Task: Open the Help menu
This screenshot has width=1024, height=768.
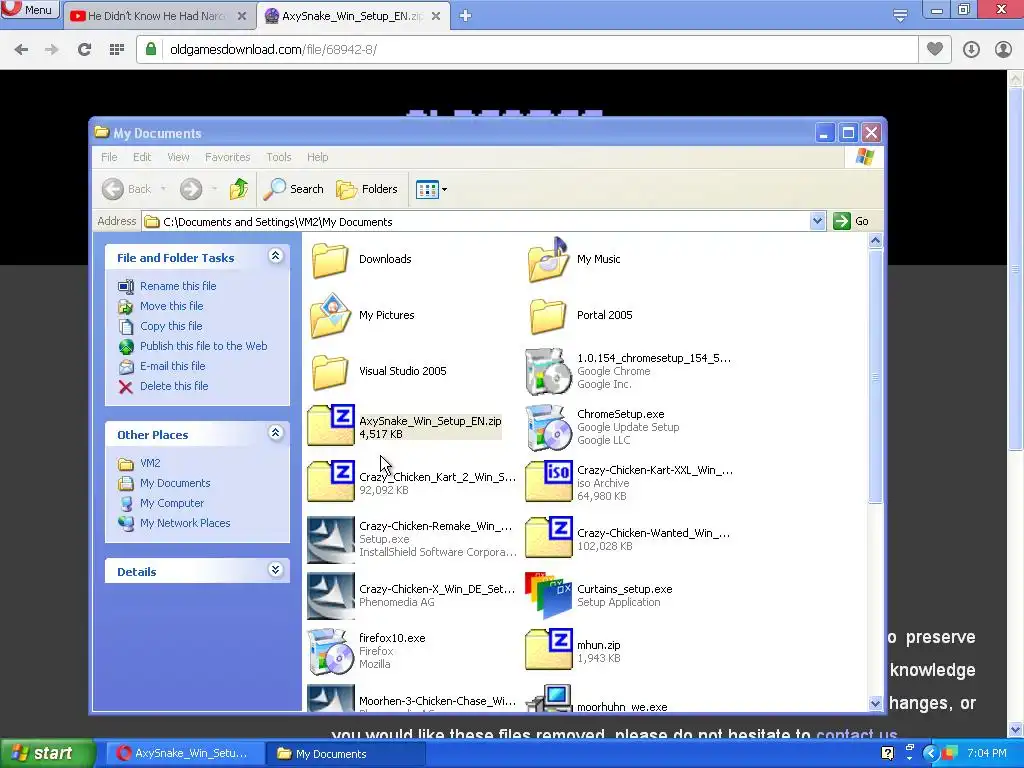Action: click(317, 157)
